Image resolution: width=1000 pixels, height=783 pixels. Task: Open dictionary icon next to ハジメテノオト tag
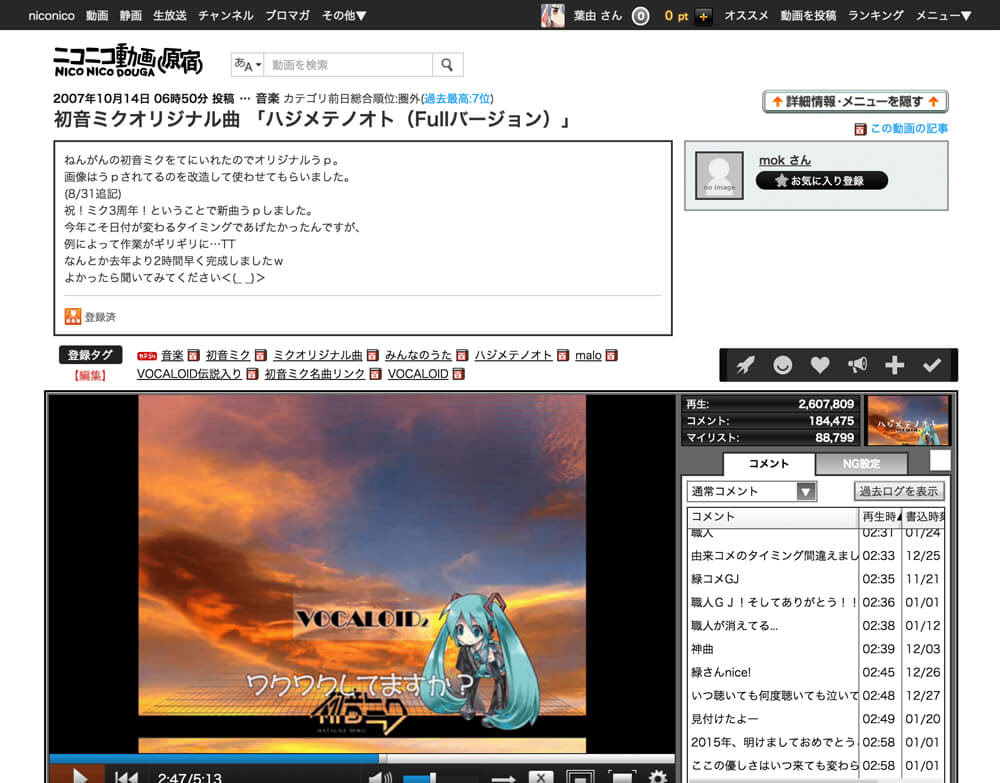(x=562, y=355)
